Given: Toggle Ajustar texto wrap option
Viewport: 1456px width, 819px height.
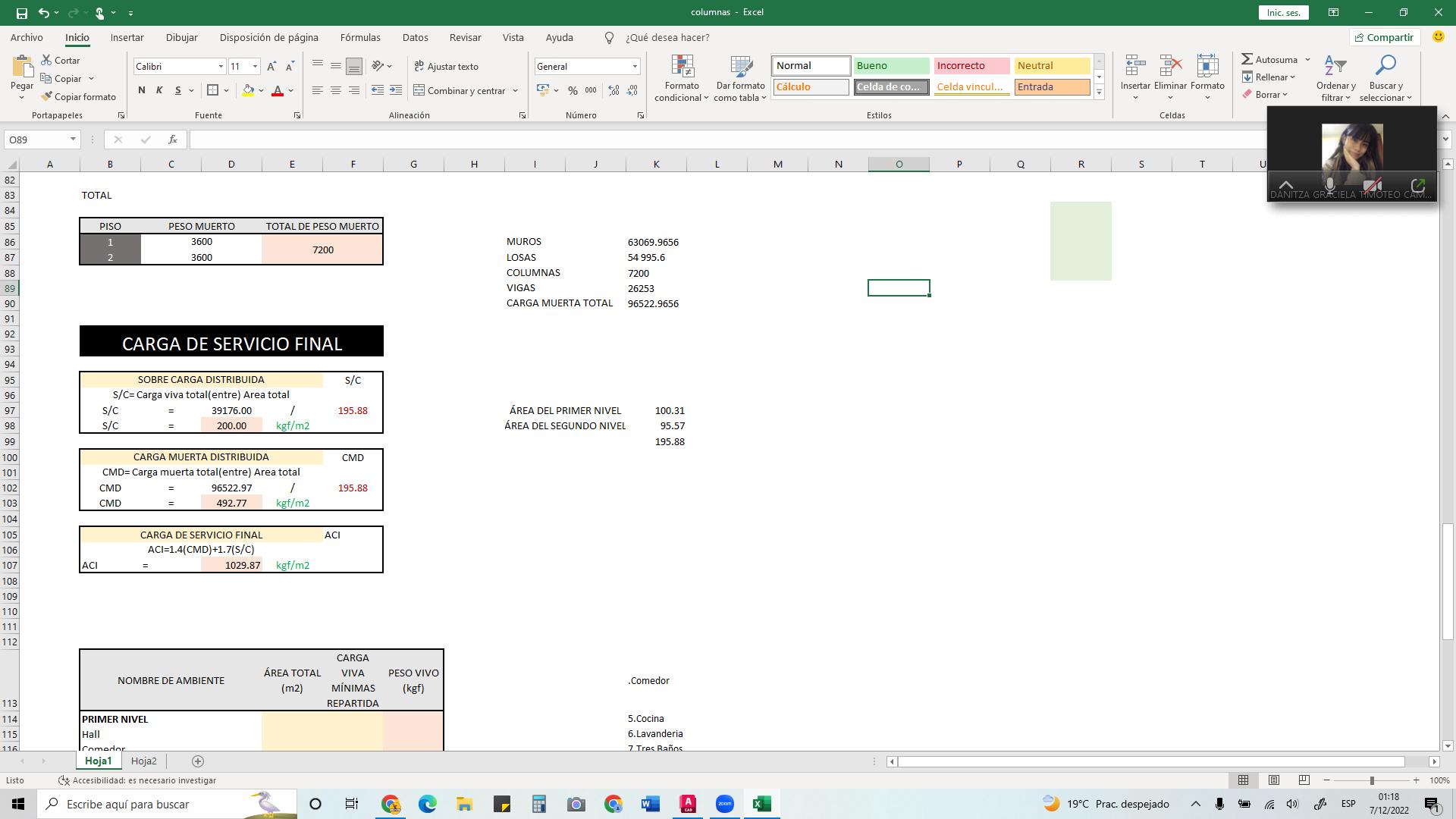Looking at the screenshot, I should tap(447, 67).
